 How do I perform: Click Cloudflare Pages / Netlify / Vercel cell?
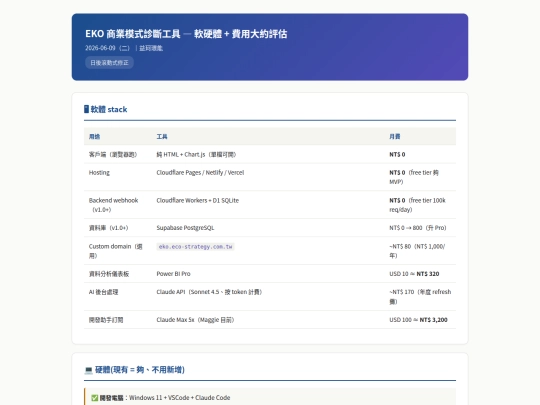click(x=200, y=173)
